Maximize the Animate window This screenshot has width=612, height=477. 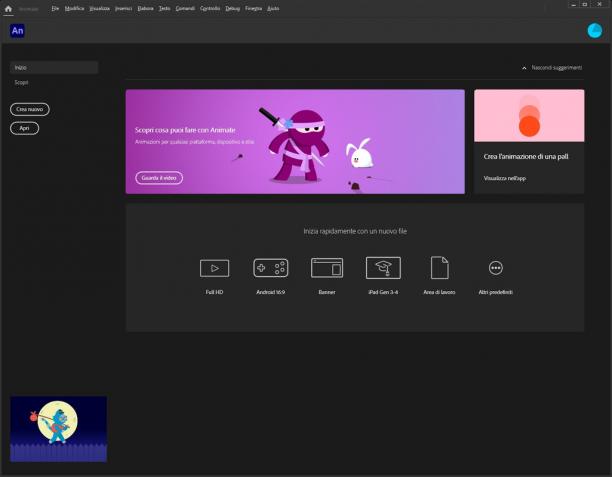point(585,5)
